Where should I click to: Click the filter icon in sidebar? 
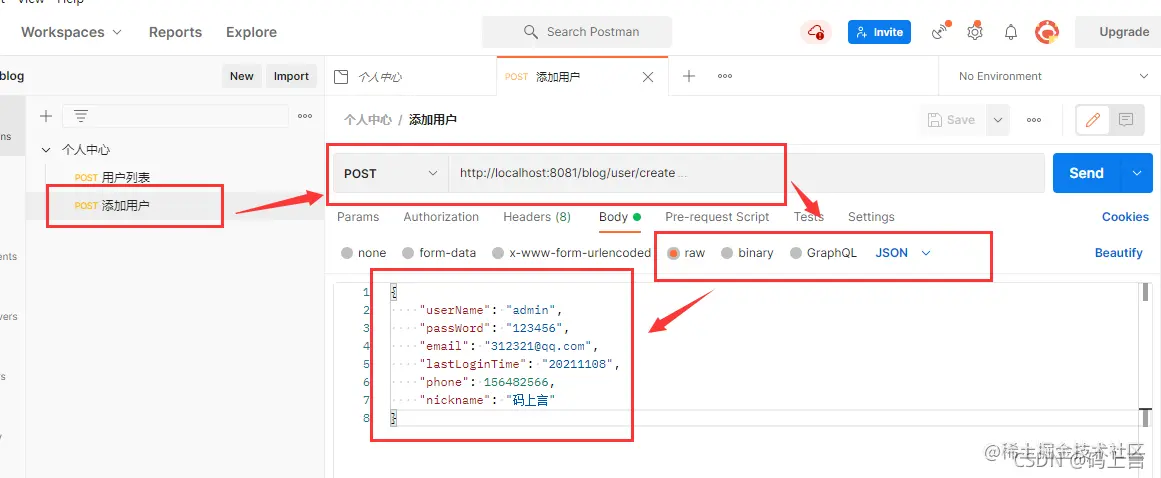coord(81,116)
